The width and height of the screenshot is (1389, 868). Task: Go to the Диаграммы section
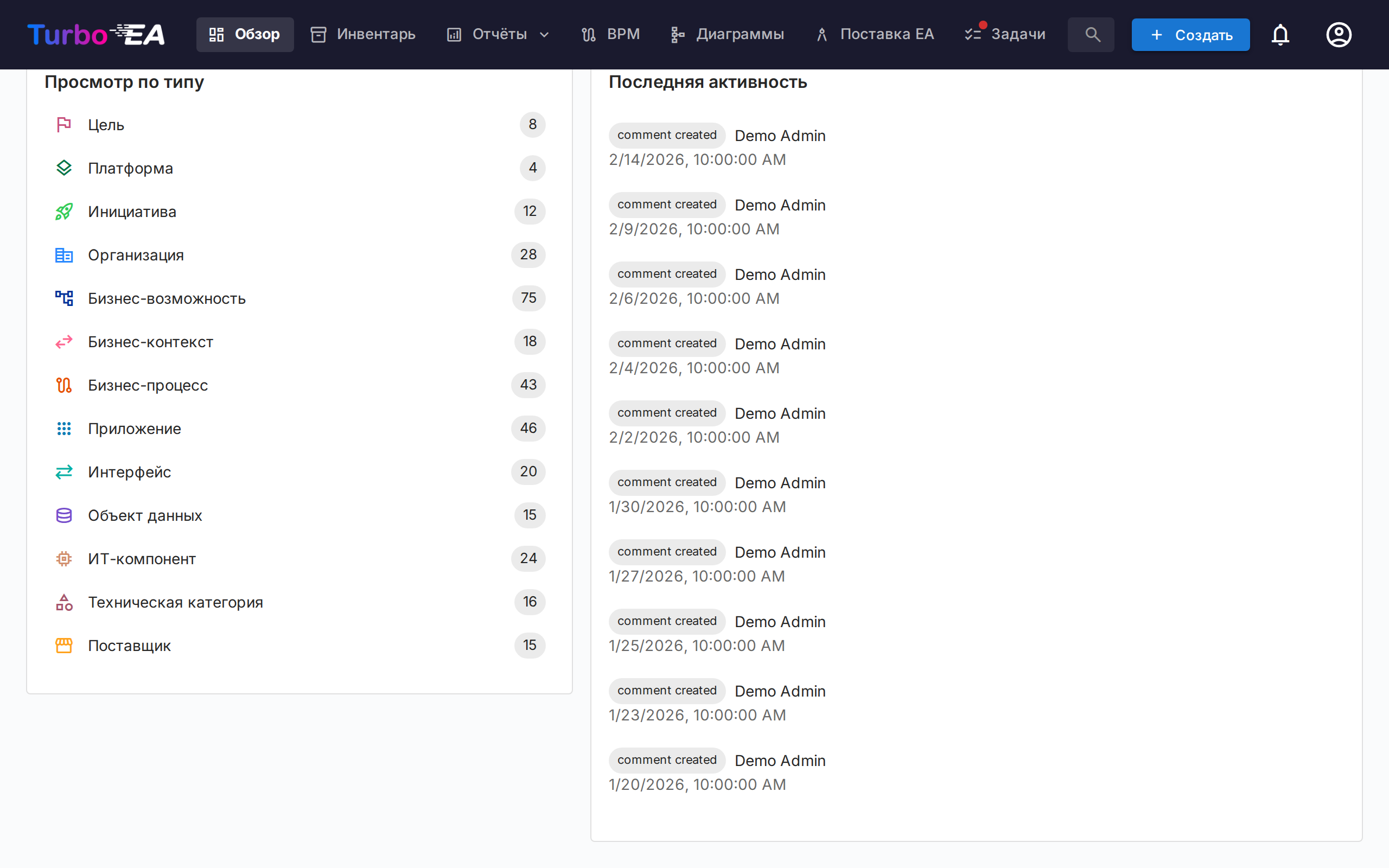[x=727, y=34]
